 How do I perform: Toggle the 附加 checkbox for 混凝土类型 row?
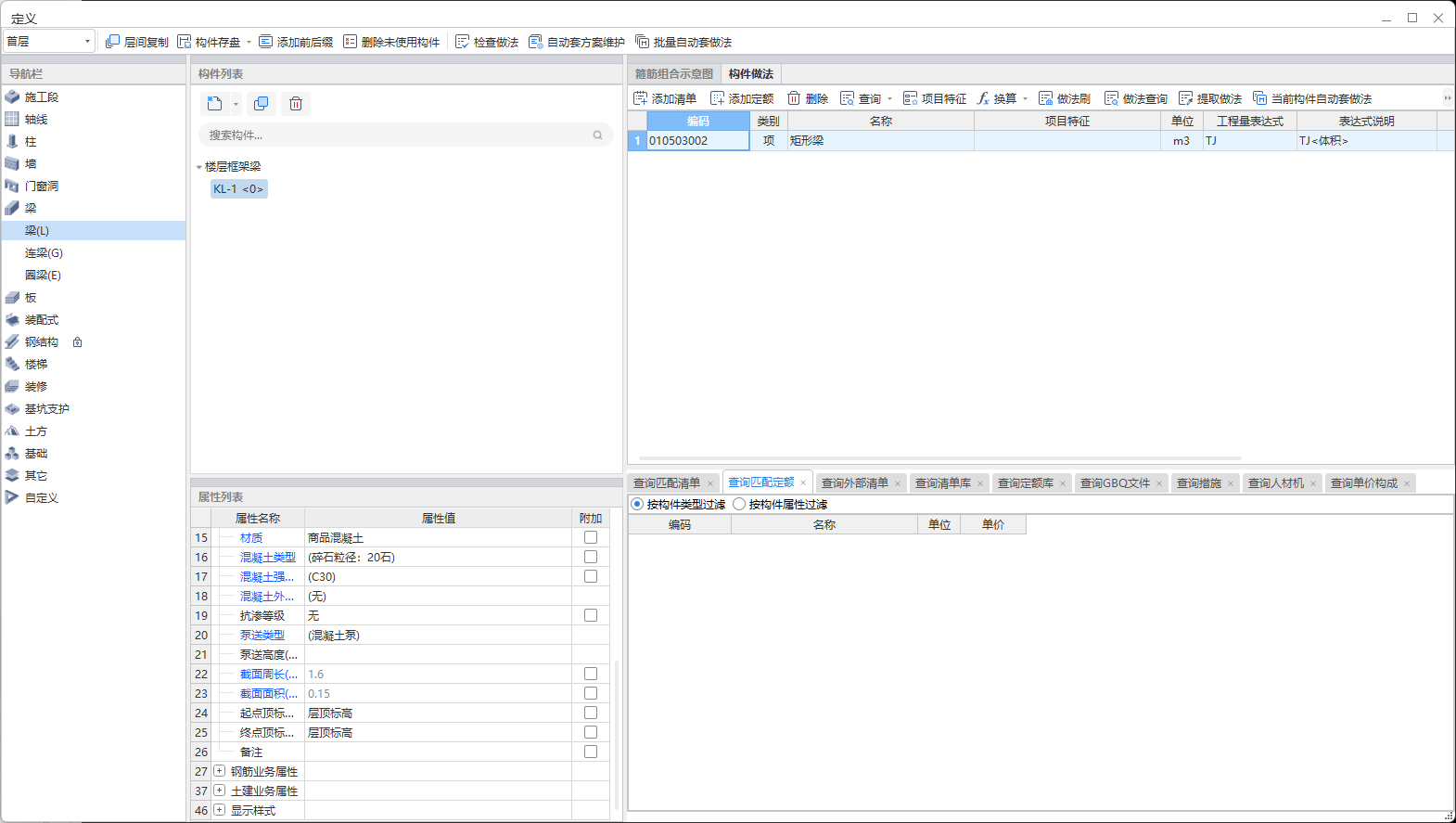point(591,557)
